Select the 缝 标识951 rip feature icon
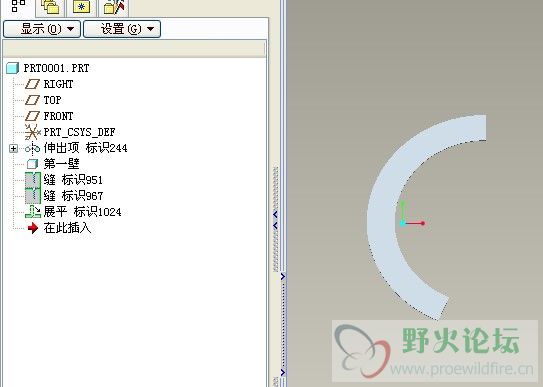This screenshot has width=543, height=387. (x=33, y=180)
